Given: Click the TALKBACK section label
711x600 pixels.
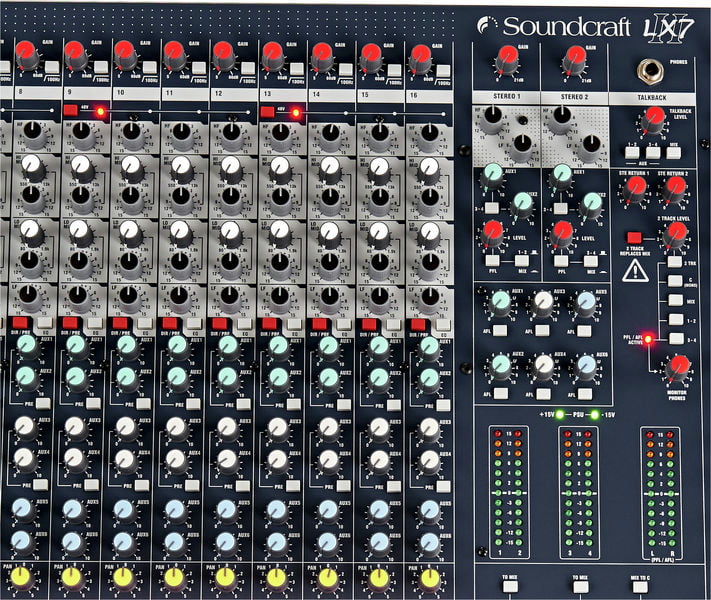Looking at the screenshot, I should pyautogui.click(x=652, y=98).
